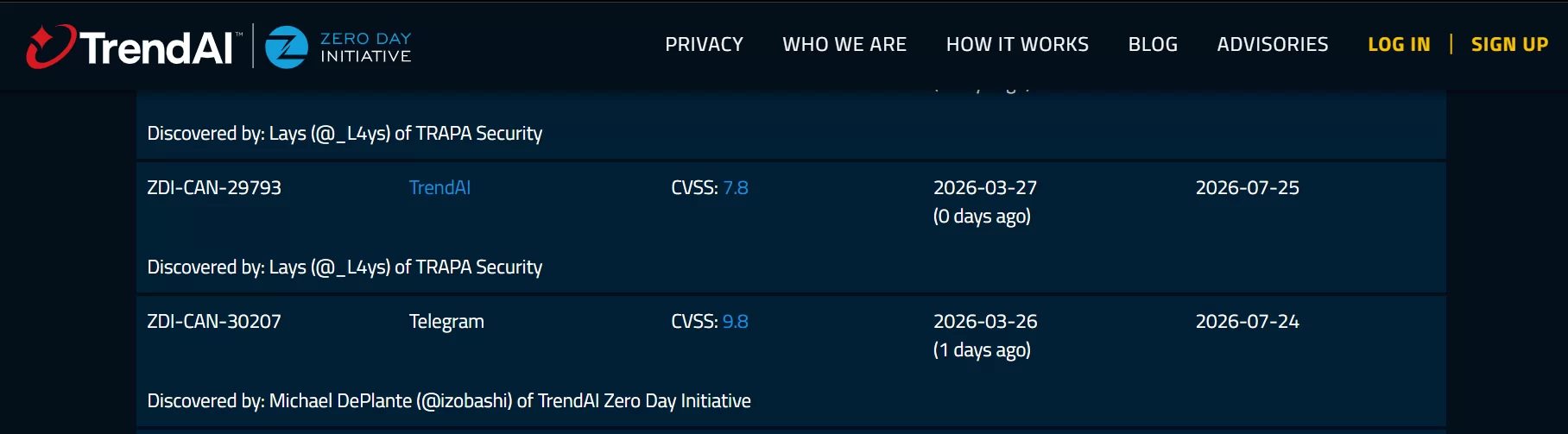Click the 2026-03-27 reported date

click(x=984, y=187)
